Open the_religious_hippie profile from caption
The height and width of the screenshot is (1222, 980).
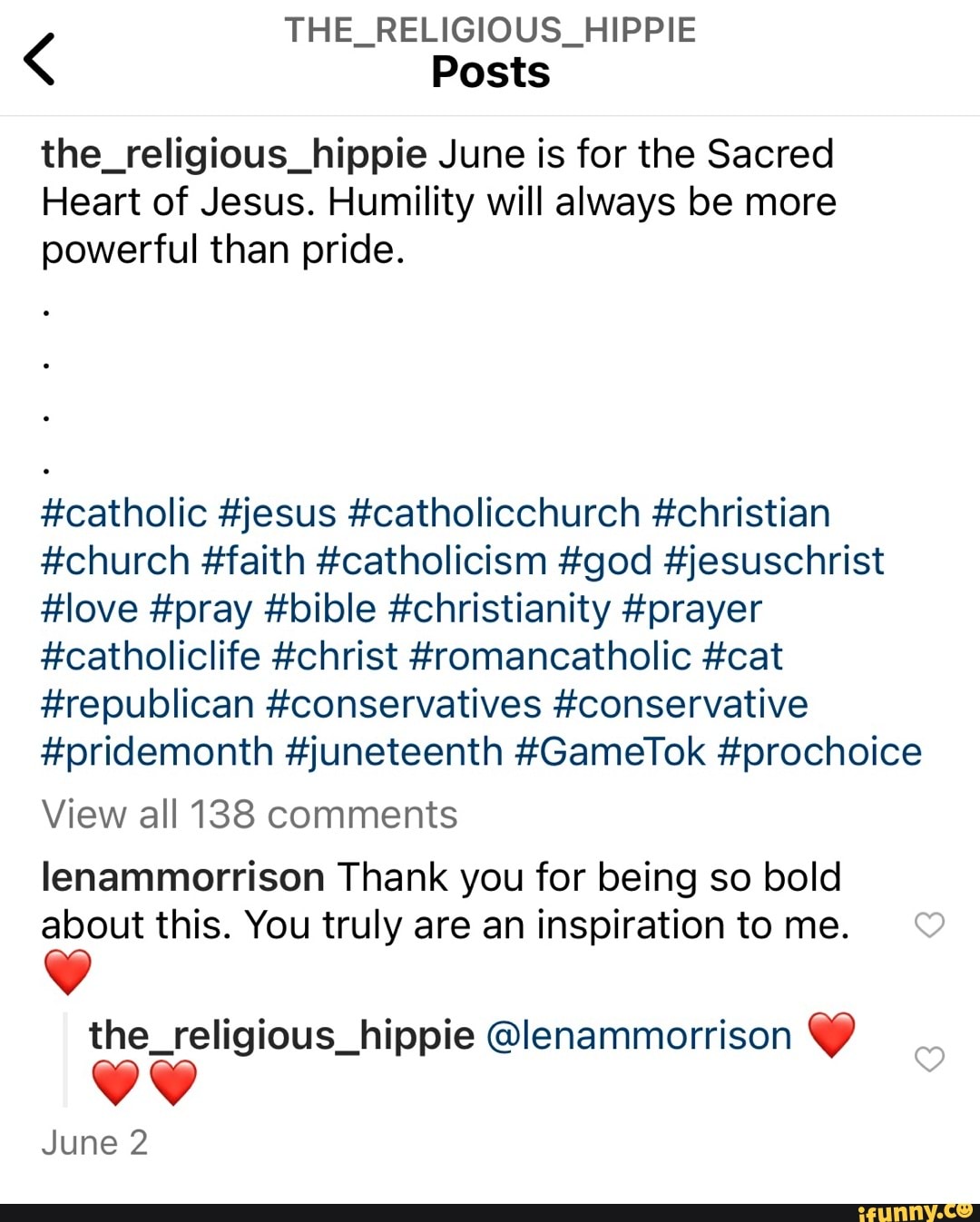click(x=233, y=154)
